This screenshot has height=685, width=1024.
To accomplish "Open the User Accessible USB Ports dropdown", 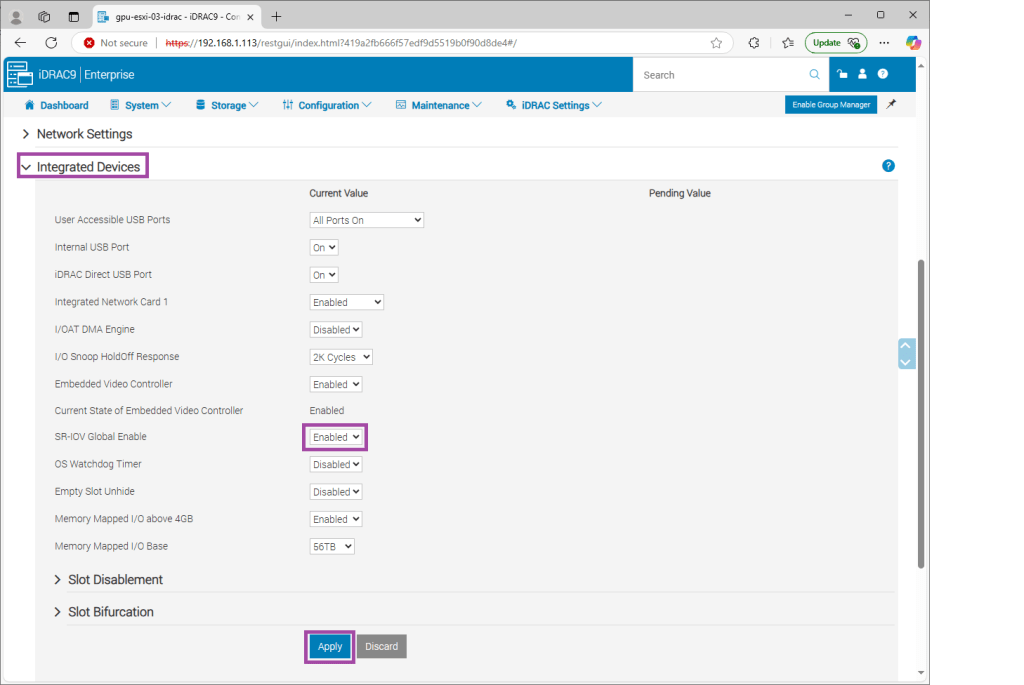I will [x=367, y=220].
